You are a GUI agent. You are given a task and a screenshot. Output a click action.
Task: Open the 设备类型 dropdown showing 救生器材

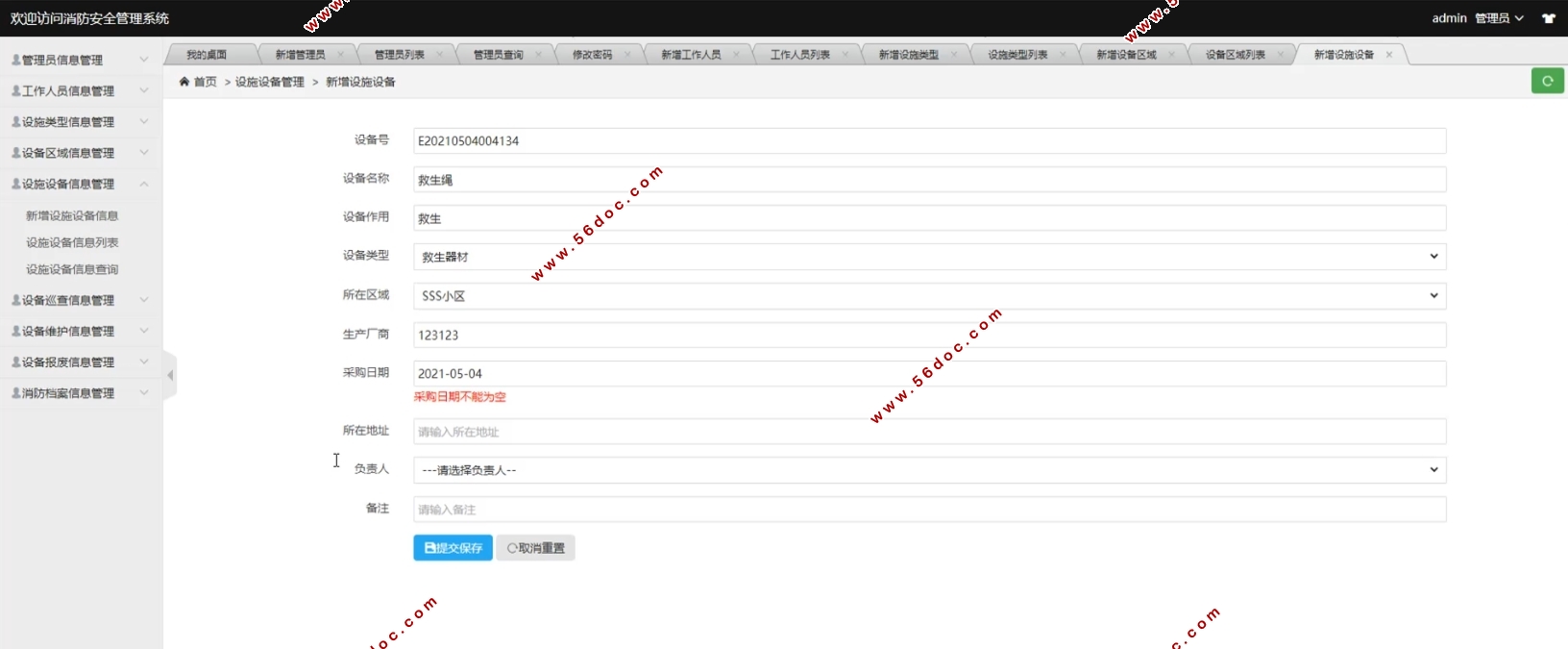coord(930,257)
